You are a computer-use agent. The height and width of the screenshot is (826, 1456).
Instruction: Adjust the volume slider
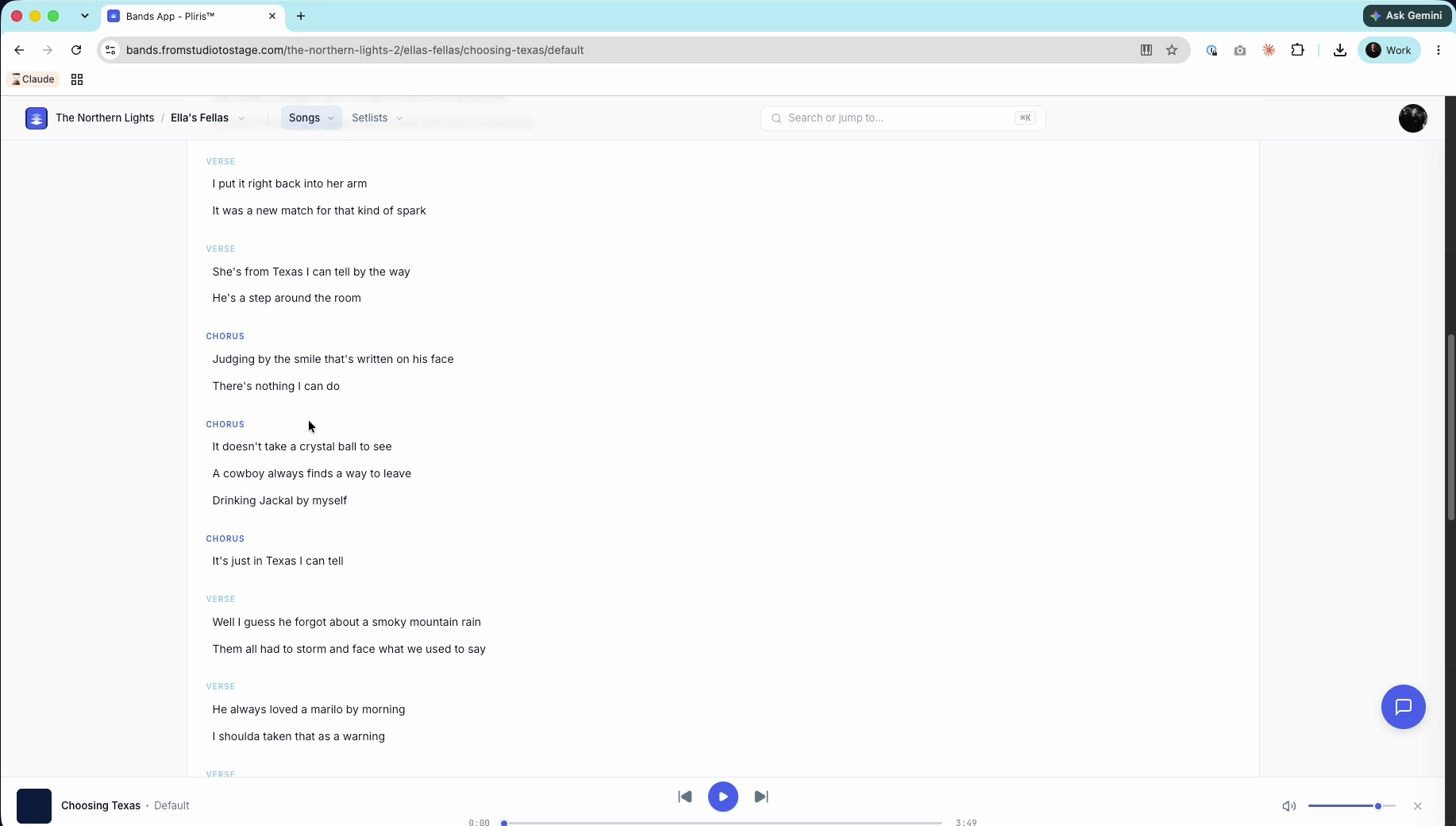click(1351, 805)
